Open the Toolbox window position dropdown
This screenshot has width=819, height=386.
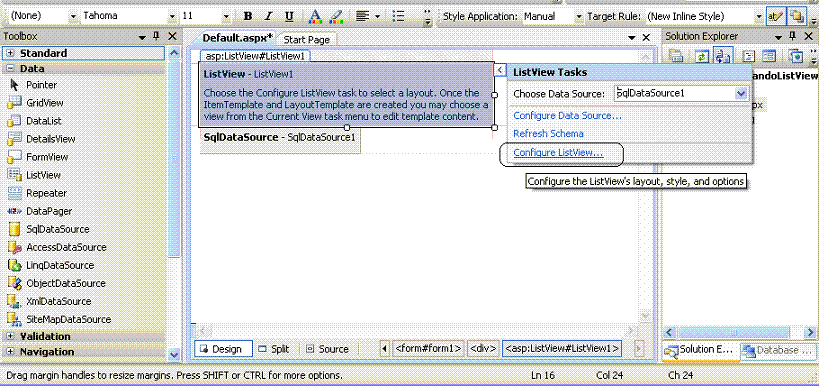(142, 37)
